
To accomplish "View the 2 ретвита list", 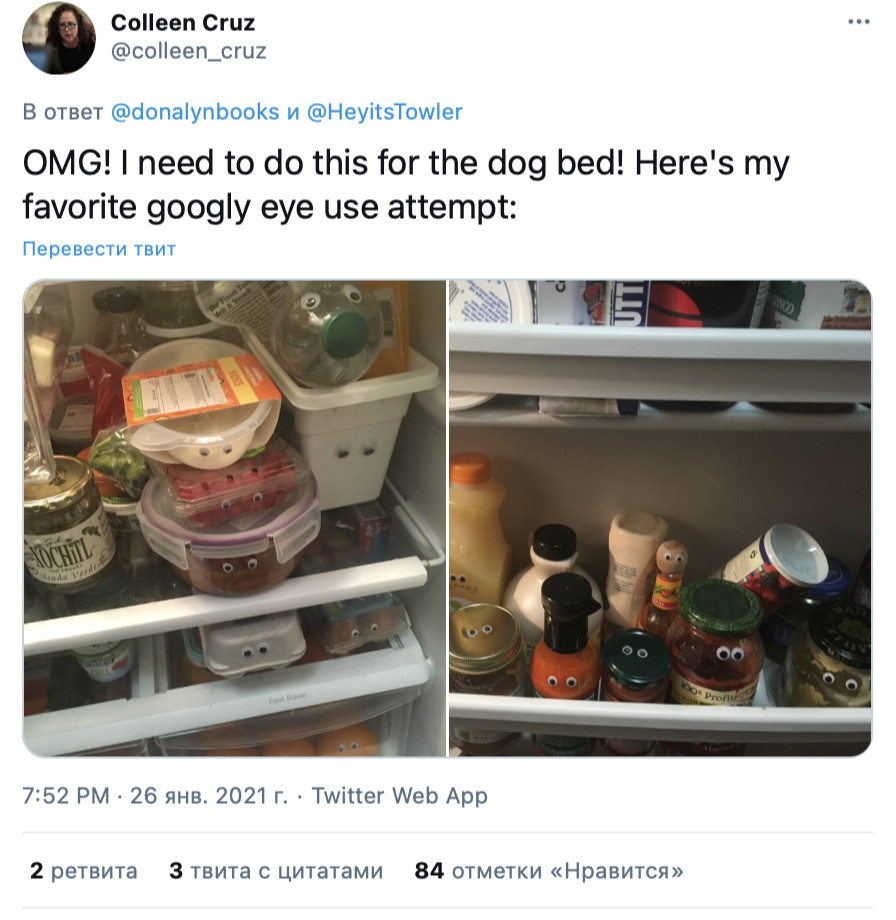I will (84, 871).
